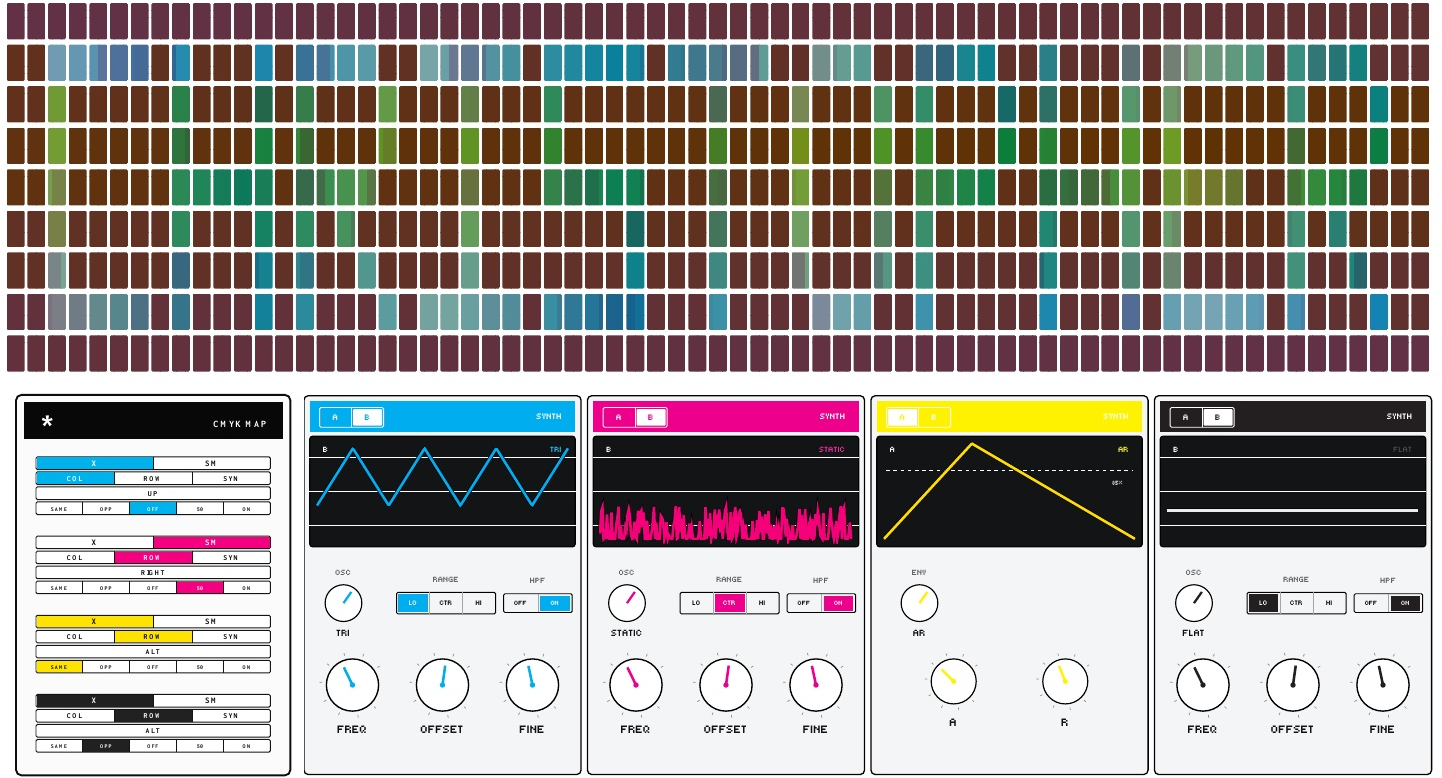Set the black synth HPF to OFF
Image resolution: width=1442 pixels, height=778 pixels.
(1371, 603)
